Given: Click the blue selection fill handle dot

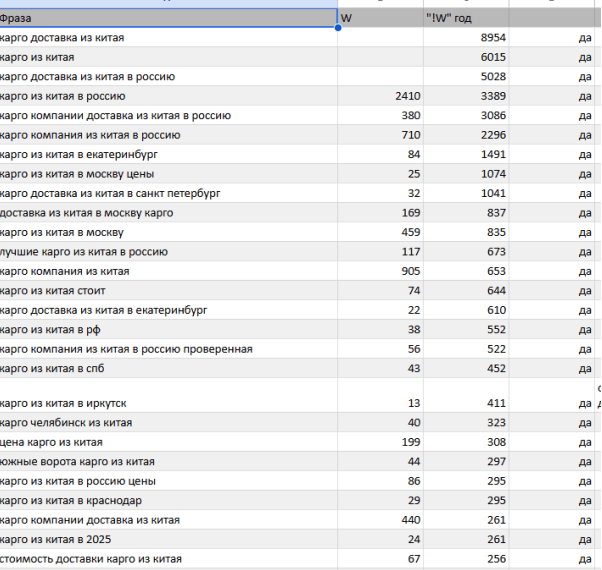Looking at the screenshot, I should (338, 28).
